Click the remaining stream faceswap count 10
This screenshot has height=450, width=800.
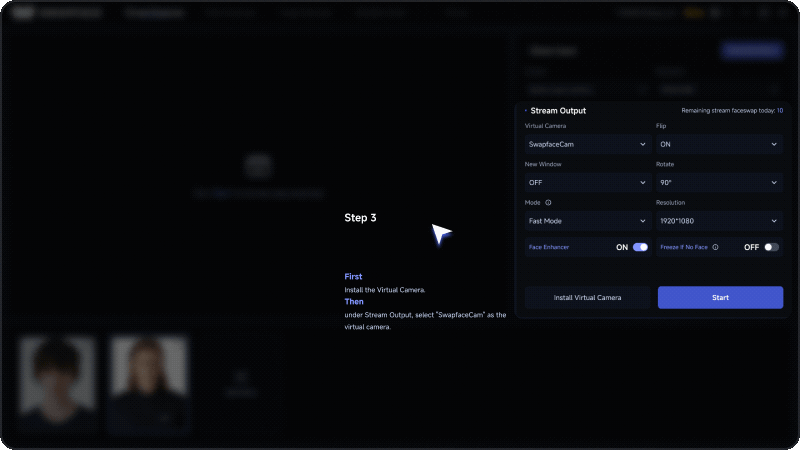(x=780, y=111)
